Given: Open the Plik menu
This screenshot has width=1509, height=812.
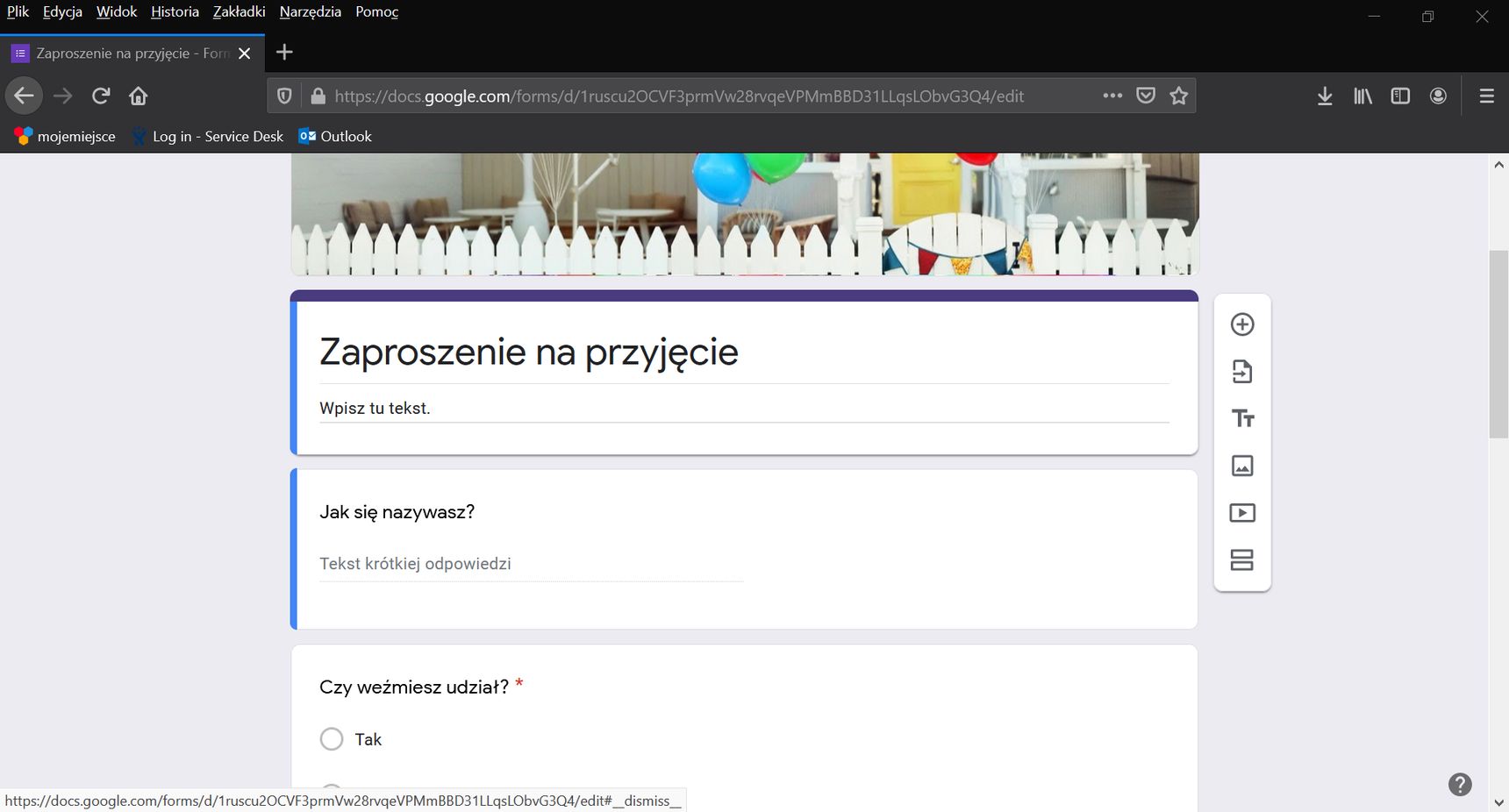Looking at the screenshot, I should (18, 11).
